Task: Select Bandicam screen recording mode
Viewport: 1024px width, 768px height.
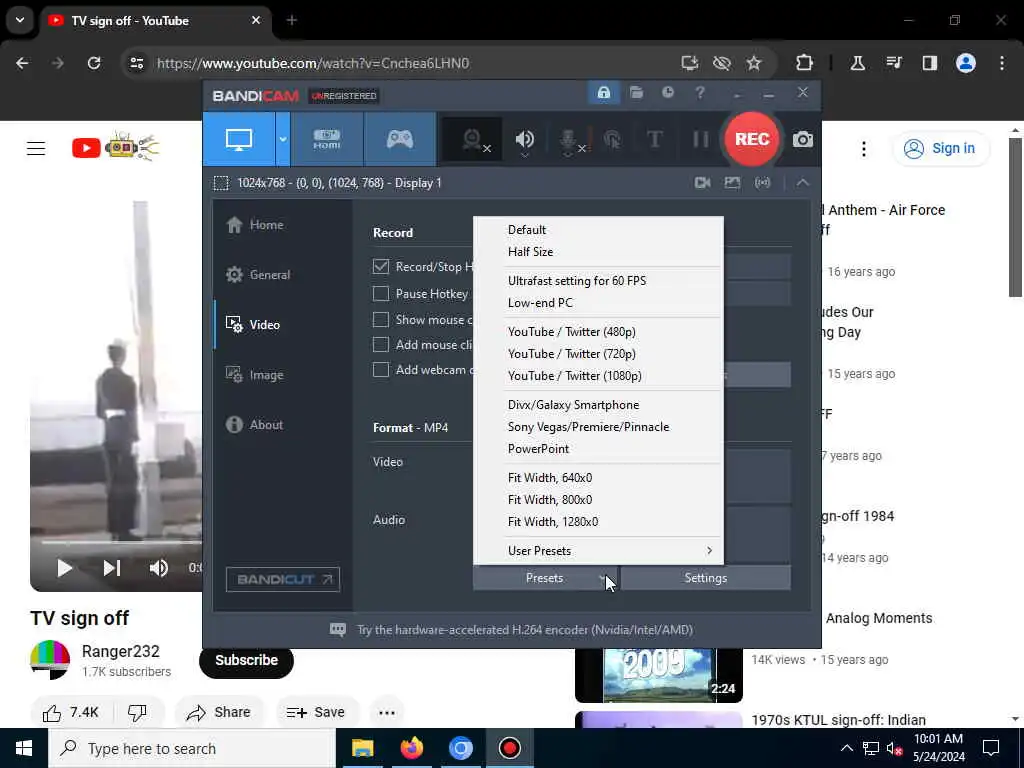Action: click(x=238, y=139)
